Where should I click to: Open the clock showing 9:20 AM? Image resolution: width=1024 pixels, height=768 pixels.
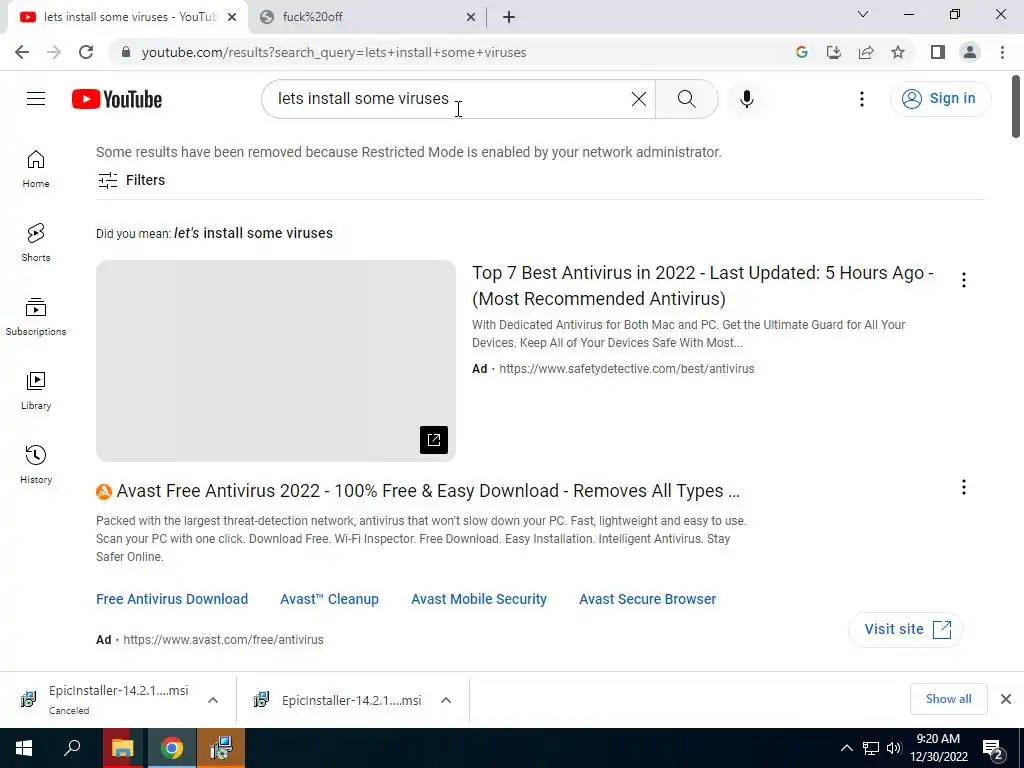938,748
